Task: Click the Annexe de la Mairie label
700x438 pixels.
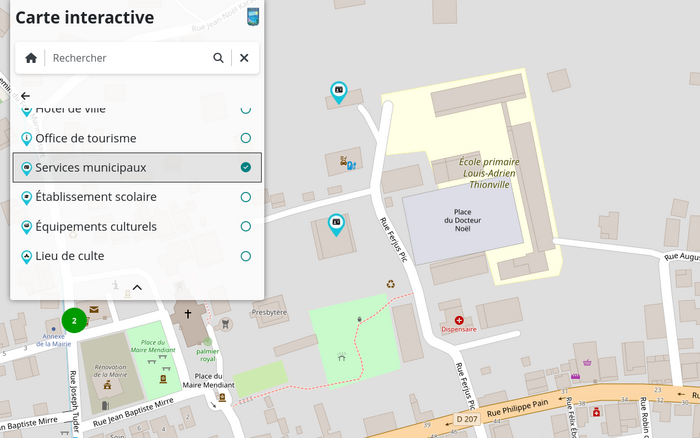Action: 52,338
